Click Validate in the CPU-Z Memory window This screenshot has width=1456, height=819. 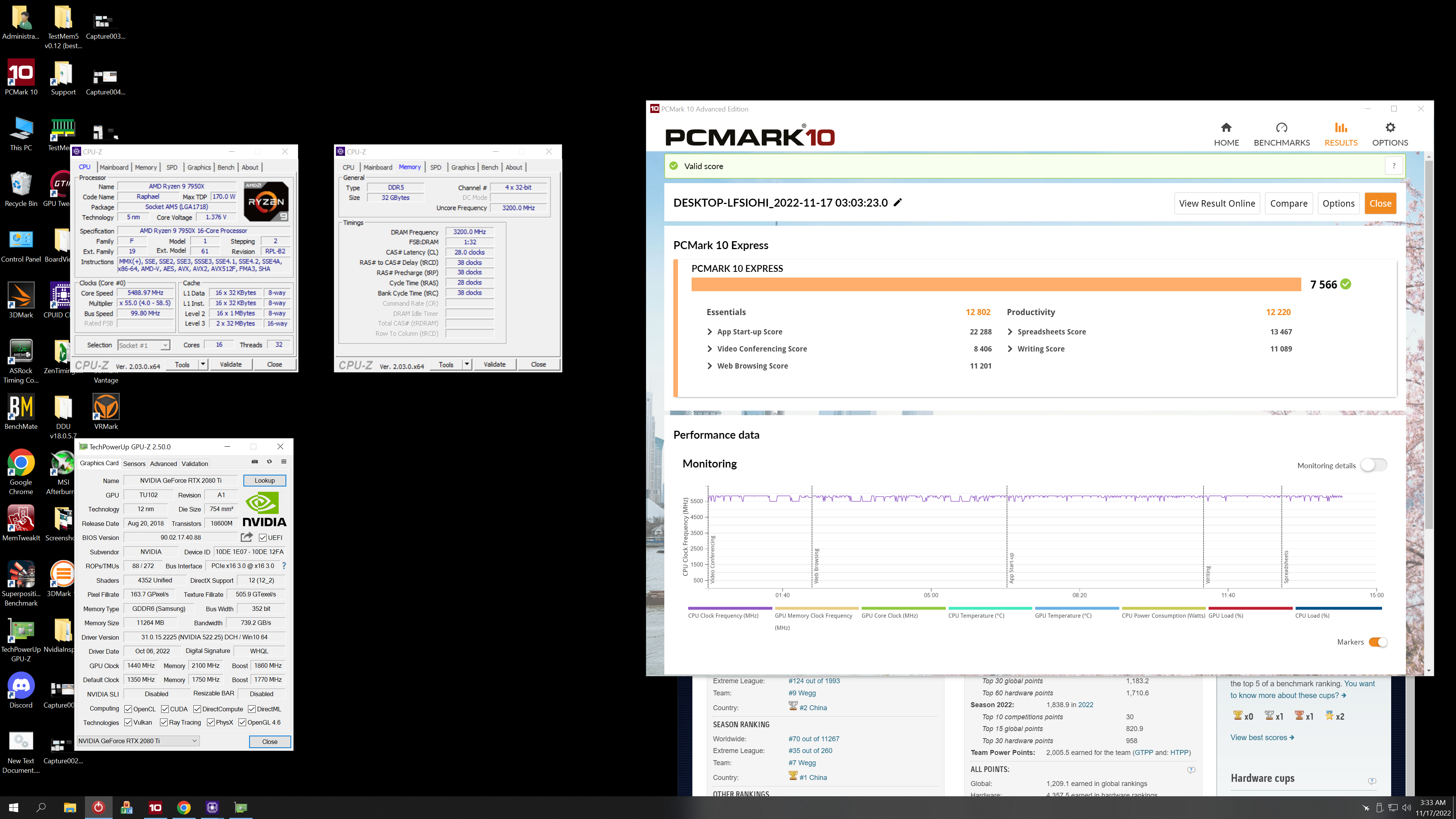pyautogui.click(x=494, y=364)
